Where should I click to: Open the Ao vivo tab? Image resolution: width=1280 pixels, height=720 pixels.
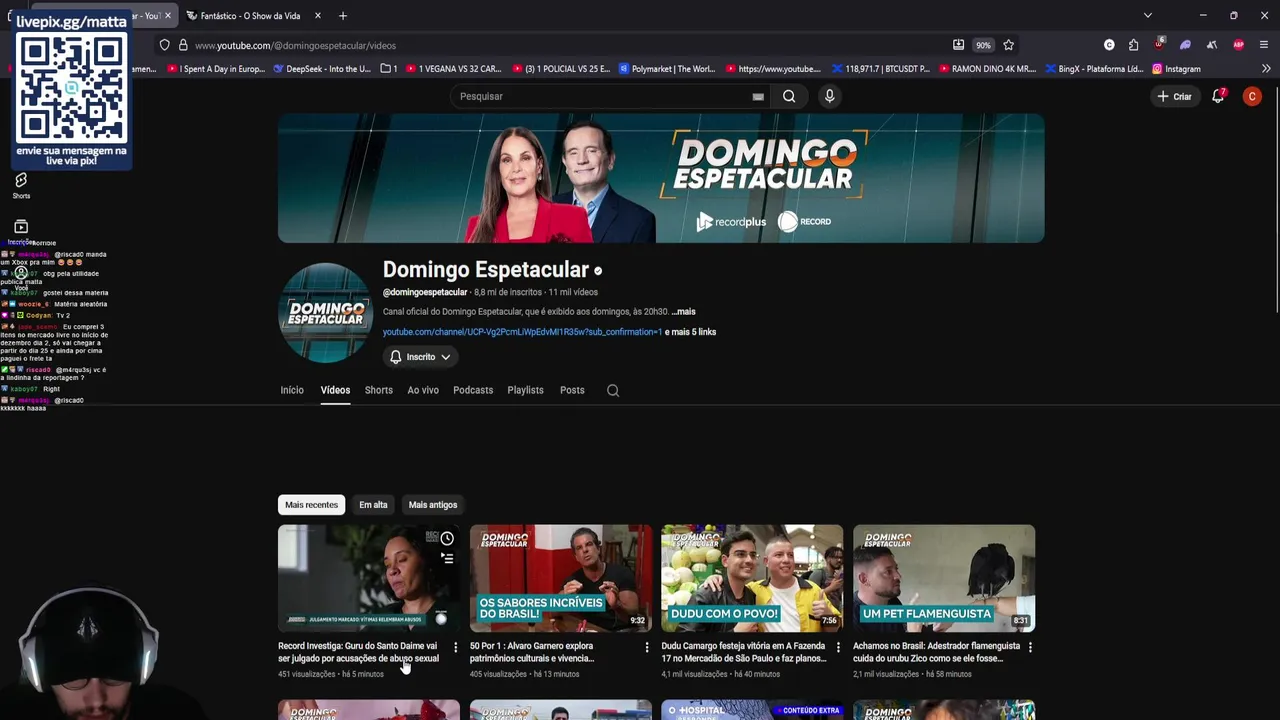click(423, 390)
